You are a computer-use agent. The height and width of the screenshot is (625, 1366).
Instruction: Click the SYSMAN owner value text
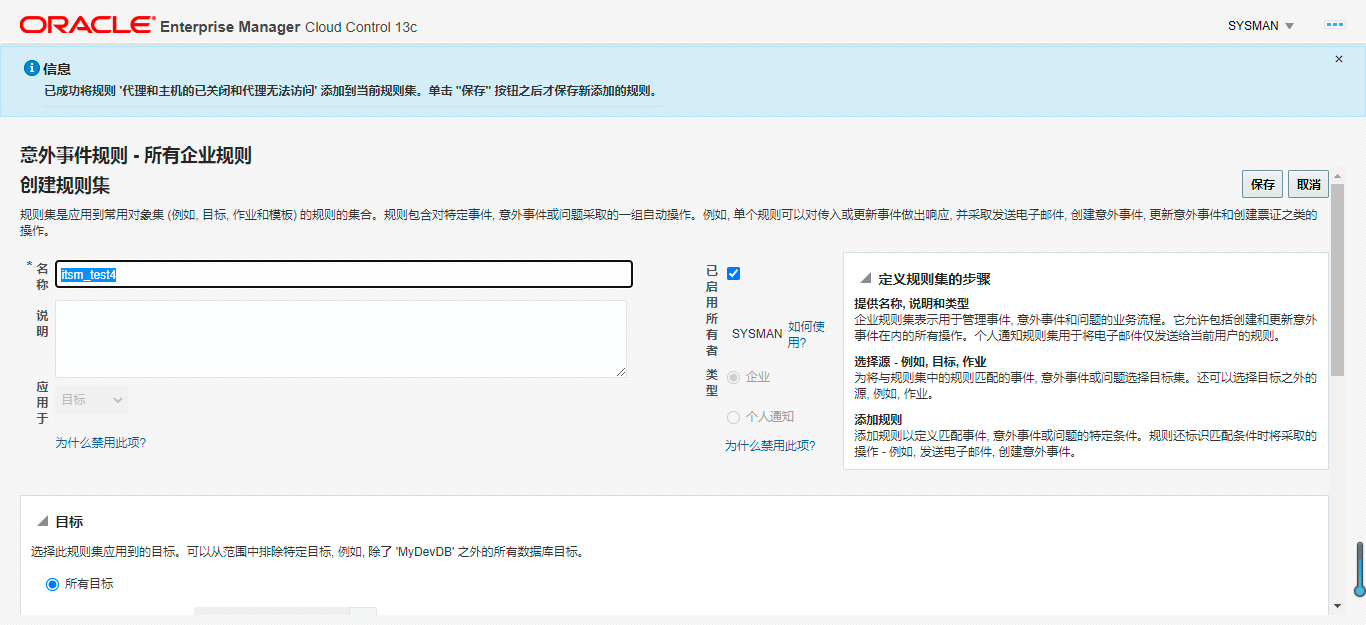[x=757, y=334]
